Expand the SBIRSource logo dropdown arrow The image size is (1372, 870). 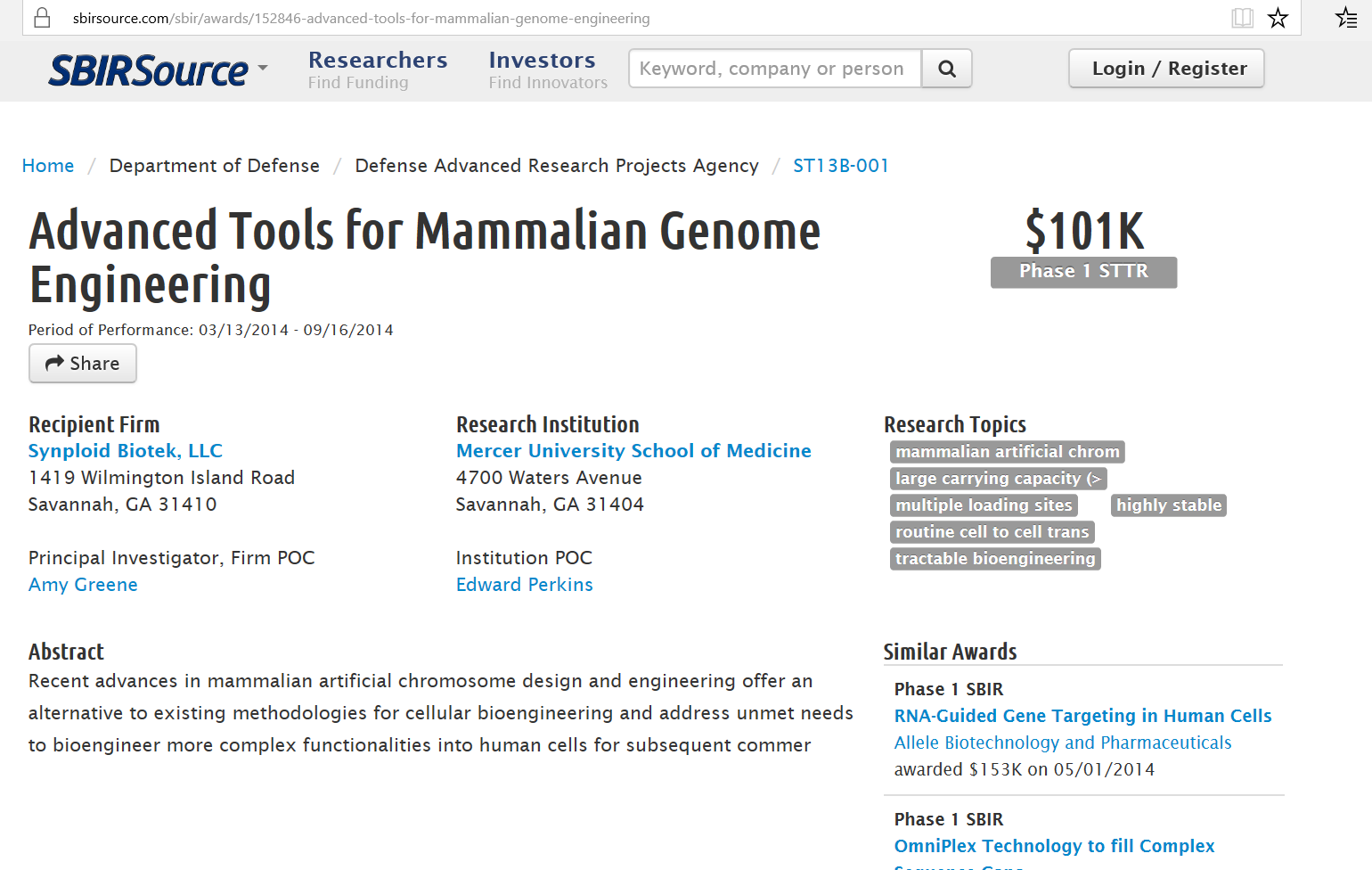(263, 68)
